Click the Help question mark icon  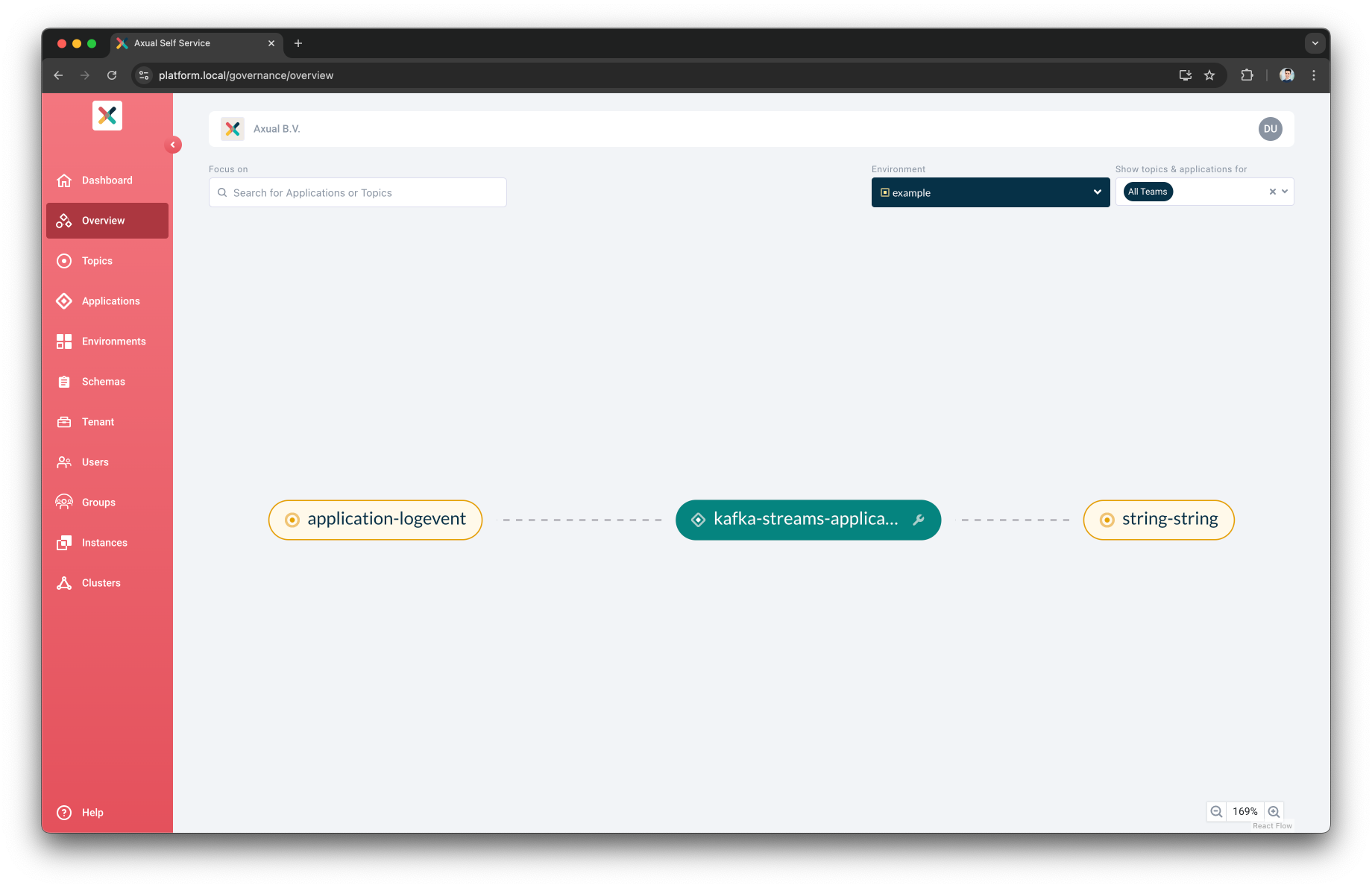click(x=64, y=813)
